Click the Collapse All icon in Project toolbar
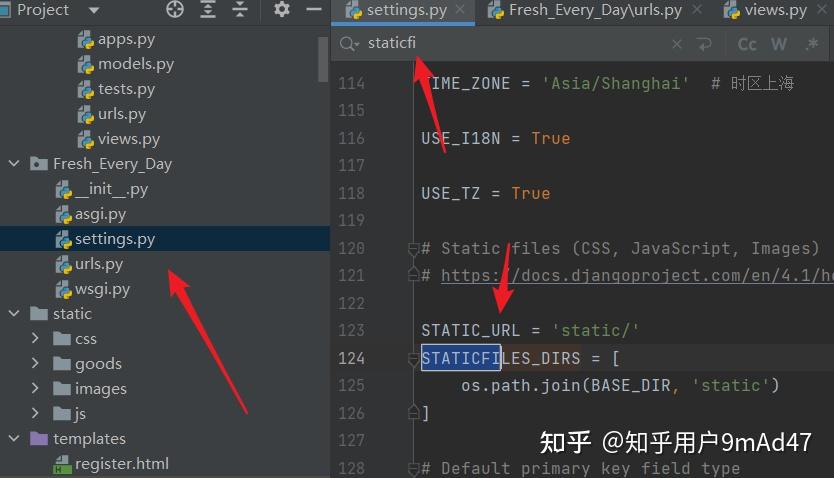Viewport: 834px width, 478px height. [x=240, y=9]
